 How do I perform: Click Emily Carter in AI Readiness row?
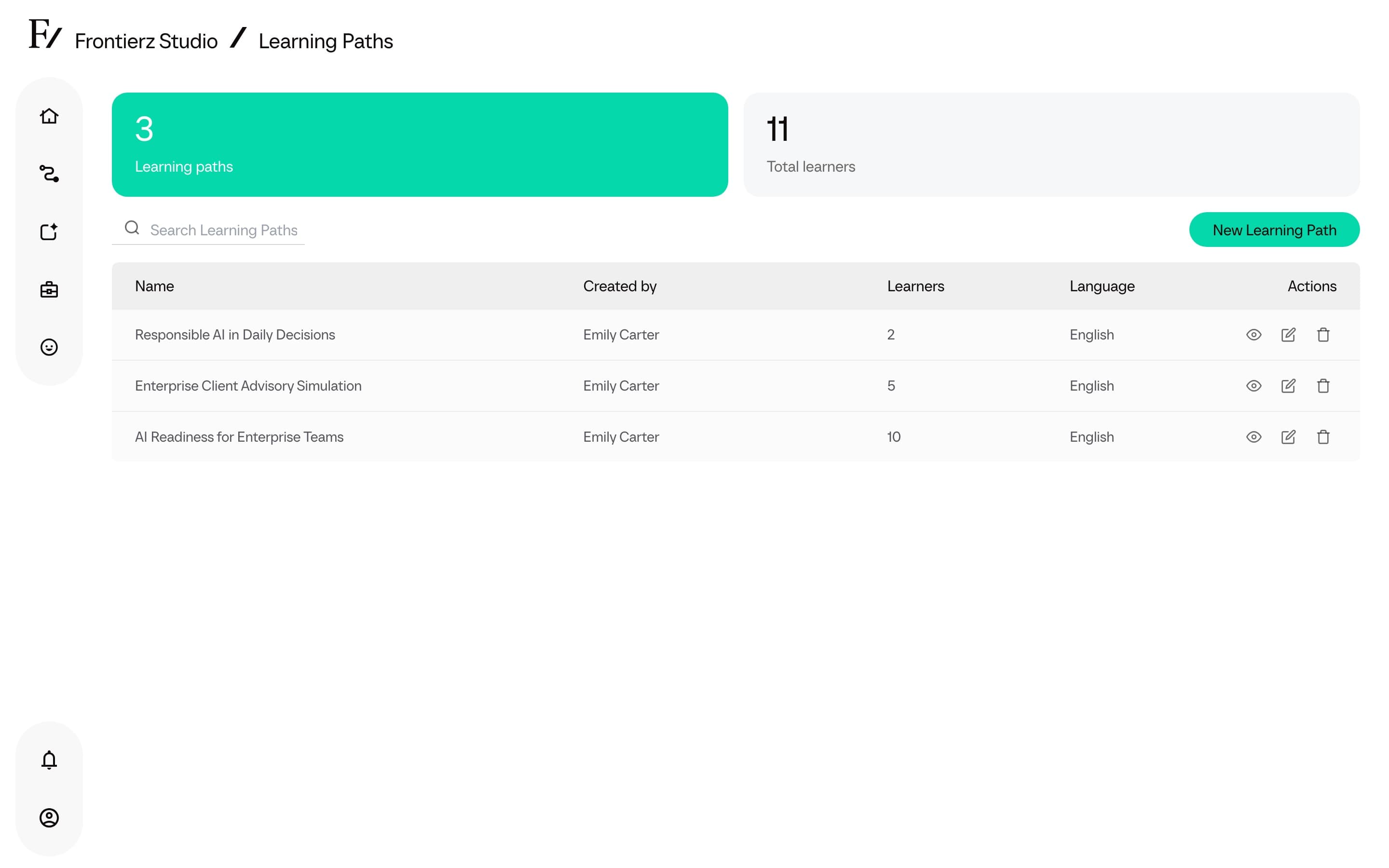tap(621, 437)
